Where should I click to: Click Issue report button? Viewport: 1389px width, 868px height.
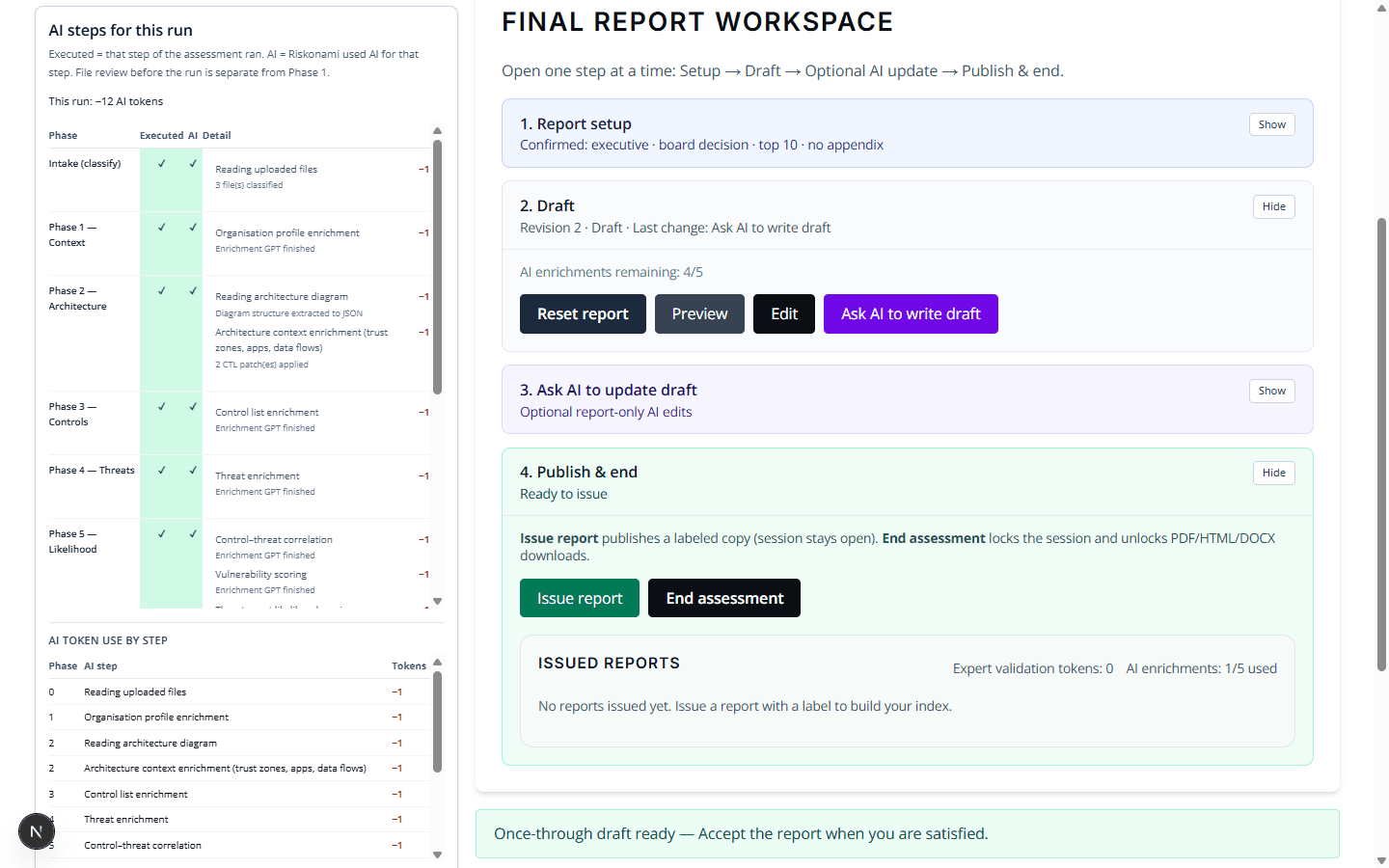580,598
